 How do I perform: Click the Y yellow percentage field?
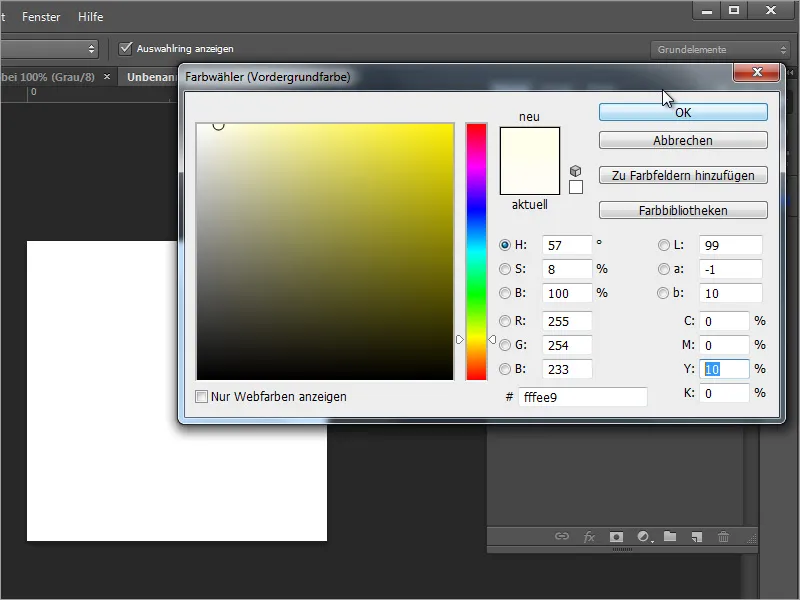click(724, 369)
